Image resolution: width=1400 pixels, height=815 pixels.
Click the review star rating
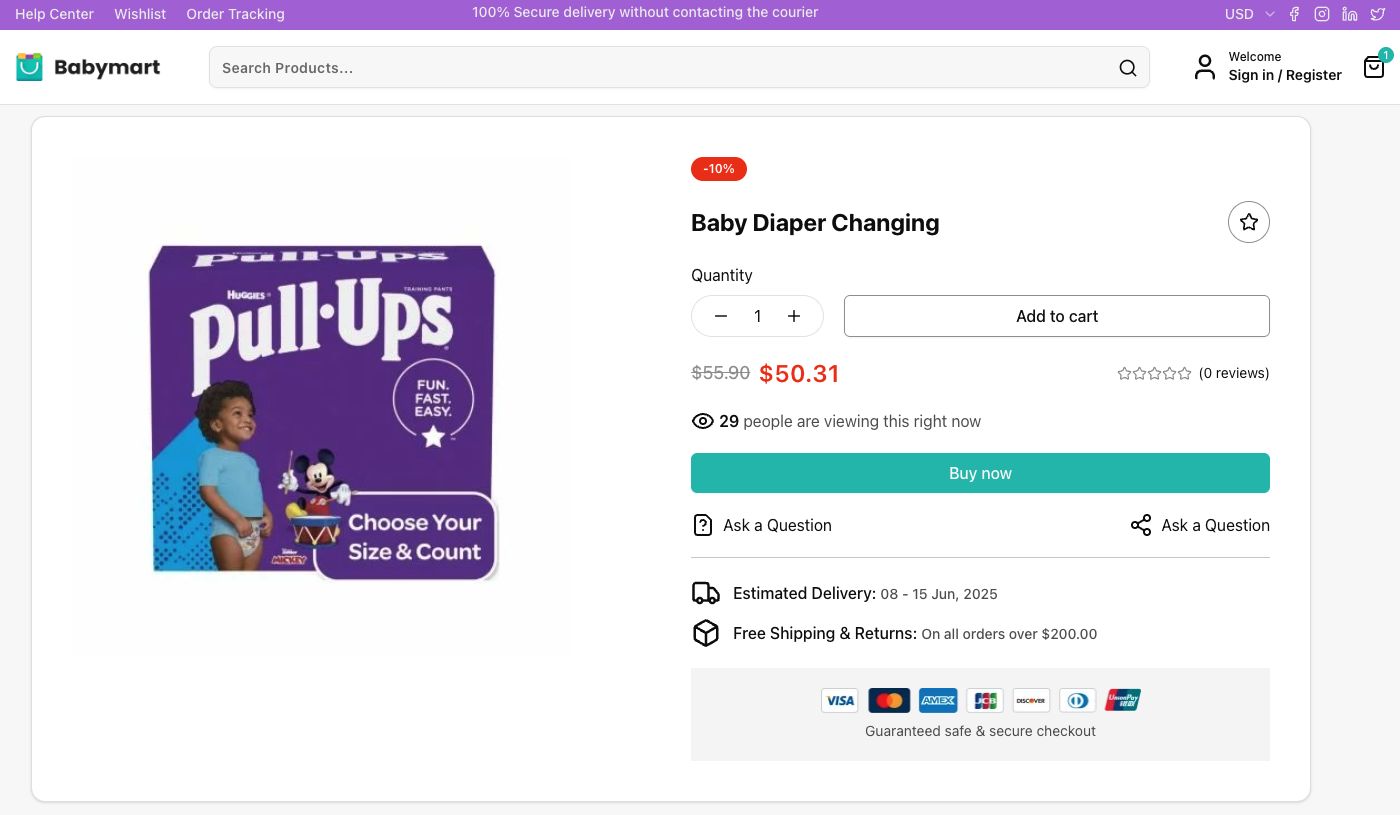[1154, 373]
